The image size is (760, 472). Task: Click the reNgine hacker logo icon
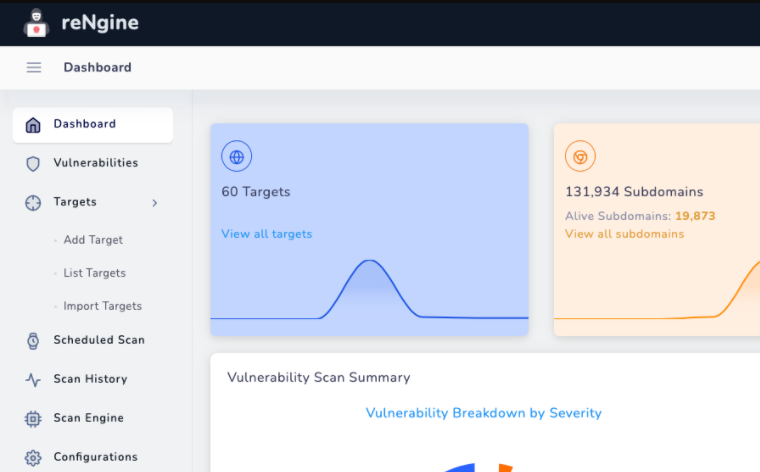pos(36,23)
